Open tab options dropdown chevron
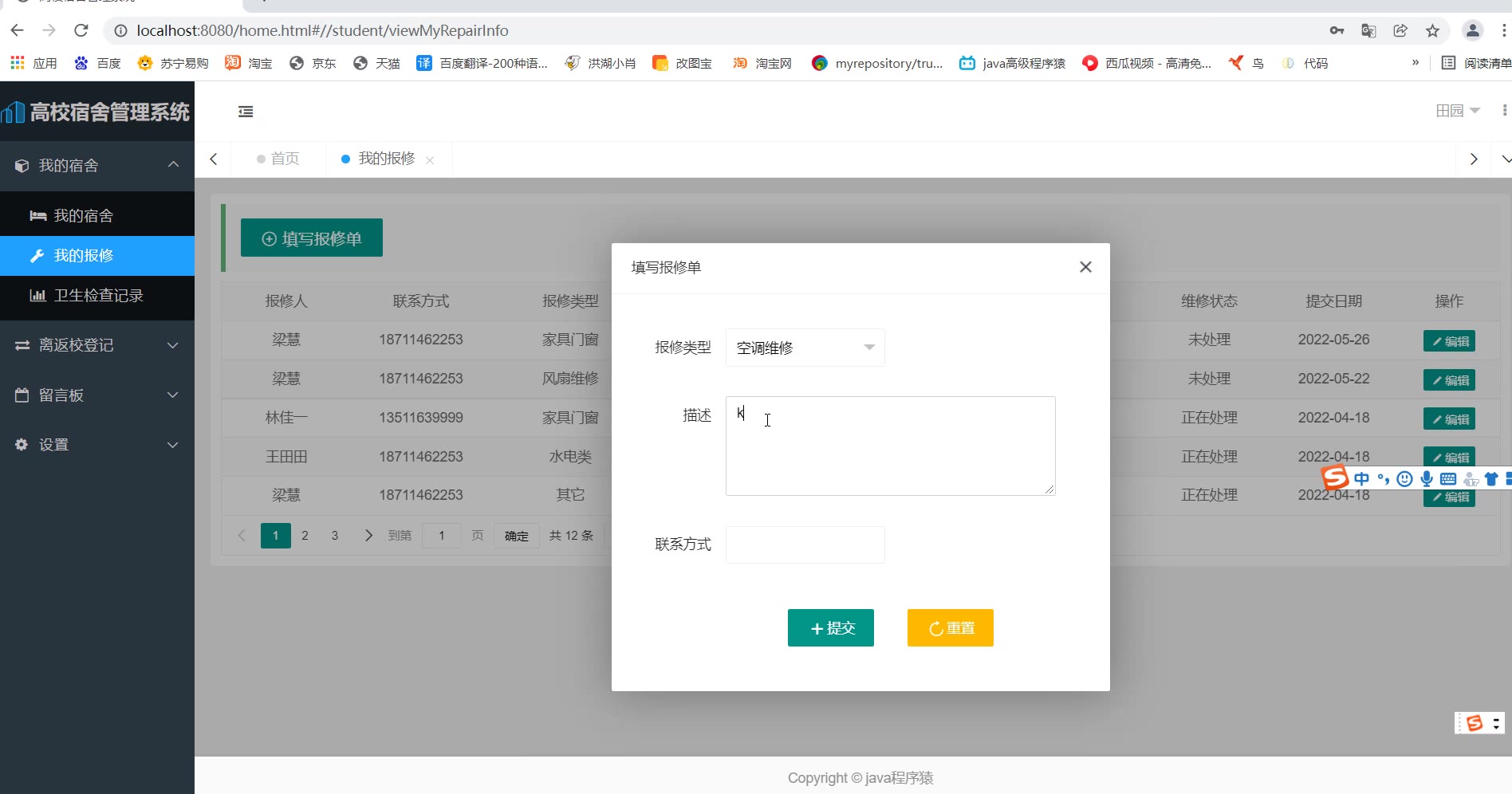The height and width of the screenshot is (794, 1512). pyautogui.click(x=1506, y=159)
